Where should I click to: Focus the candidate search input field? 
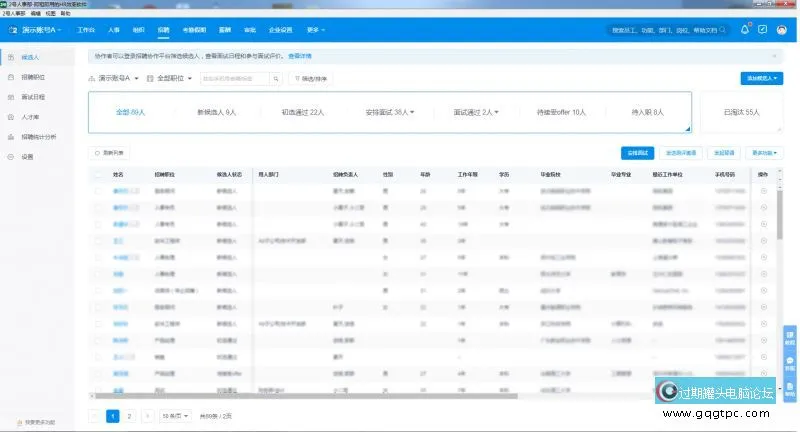tap(235, 79)
